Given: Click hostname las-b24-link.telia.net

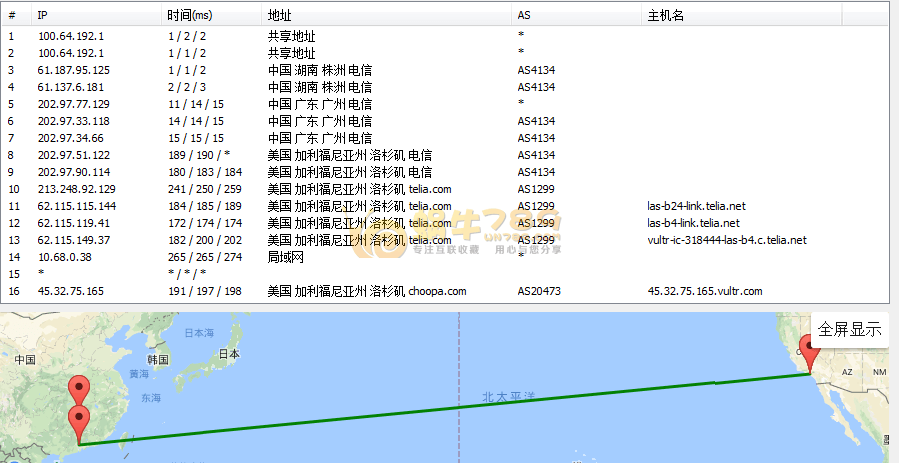Looking at the screenshot, I should pos(696,206).
